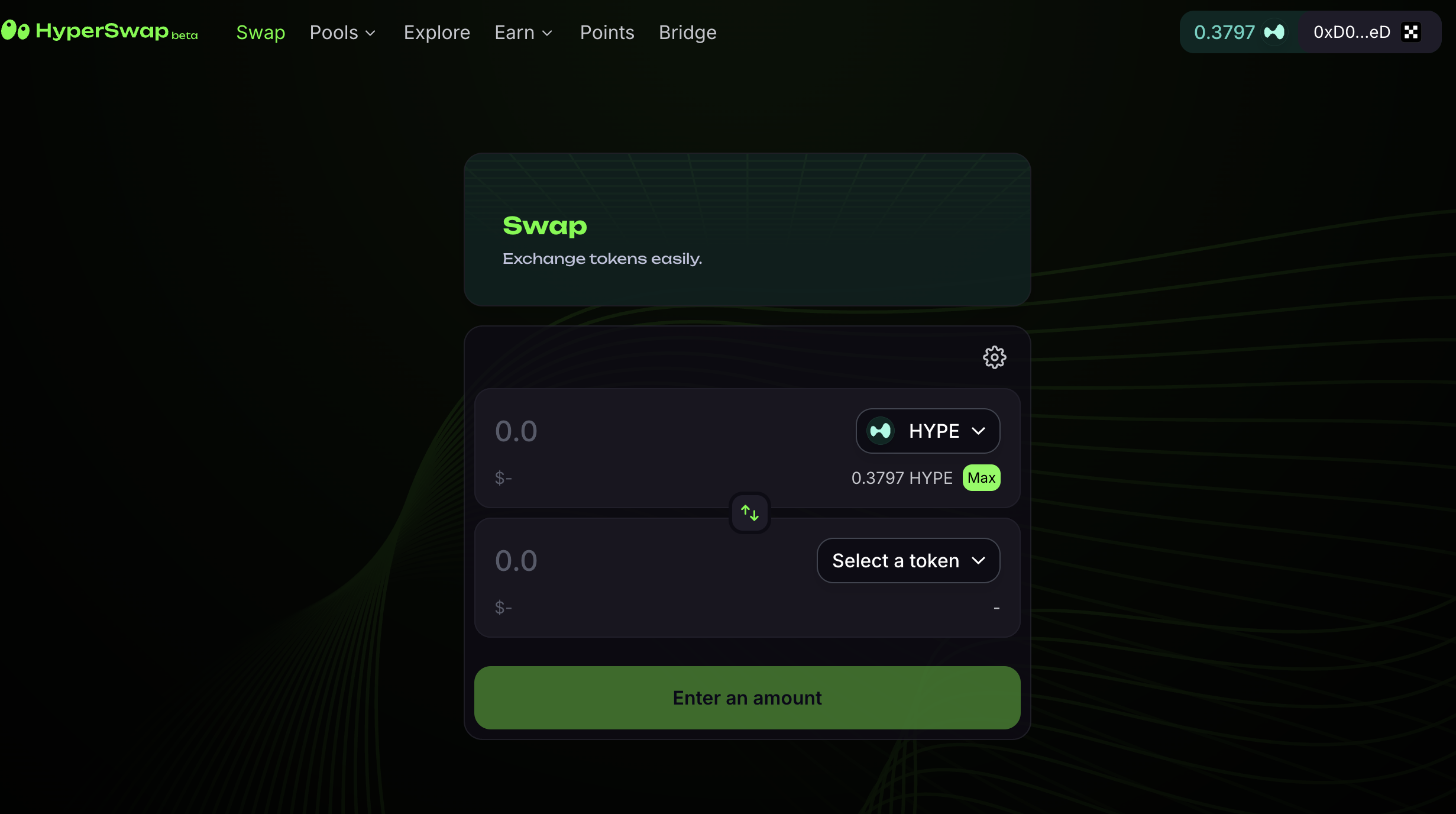The image size is (1456, 814).
Task: Click the swap direction arrows icon
Action: pos(749,513)
